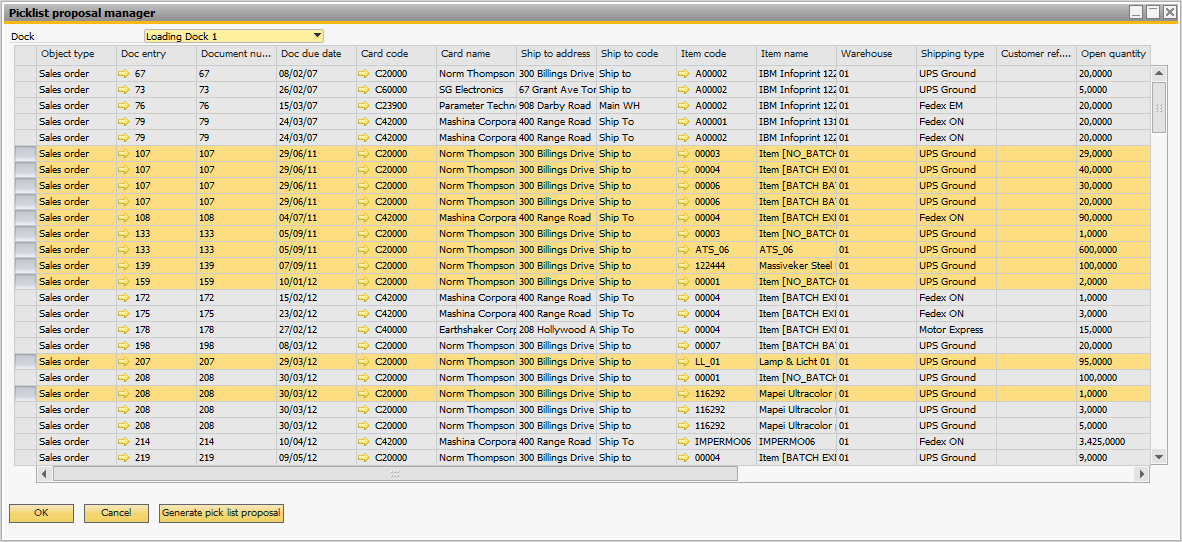1182x542 pixels.
Task: Click the vertical scrollbar down arrow
Action: coord(1159,457)
